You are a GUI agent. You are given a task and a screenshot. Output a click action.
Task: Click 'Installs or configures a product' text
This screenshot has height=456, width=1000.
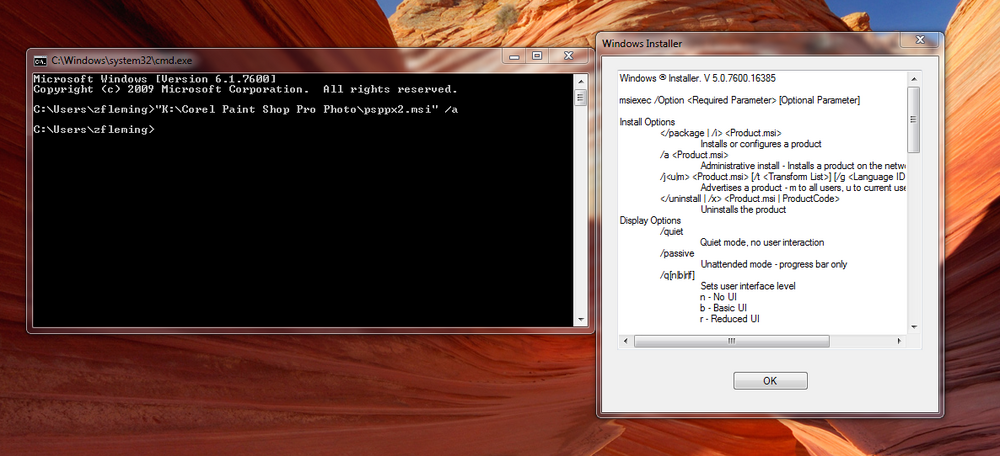pyautogui.click(x=761, y=144)
